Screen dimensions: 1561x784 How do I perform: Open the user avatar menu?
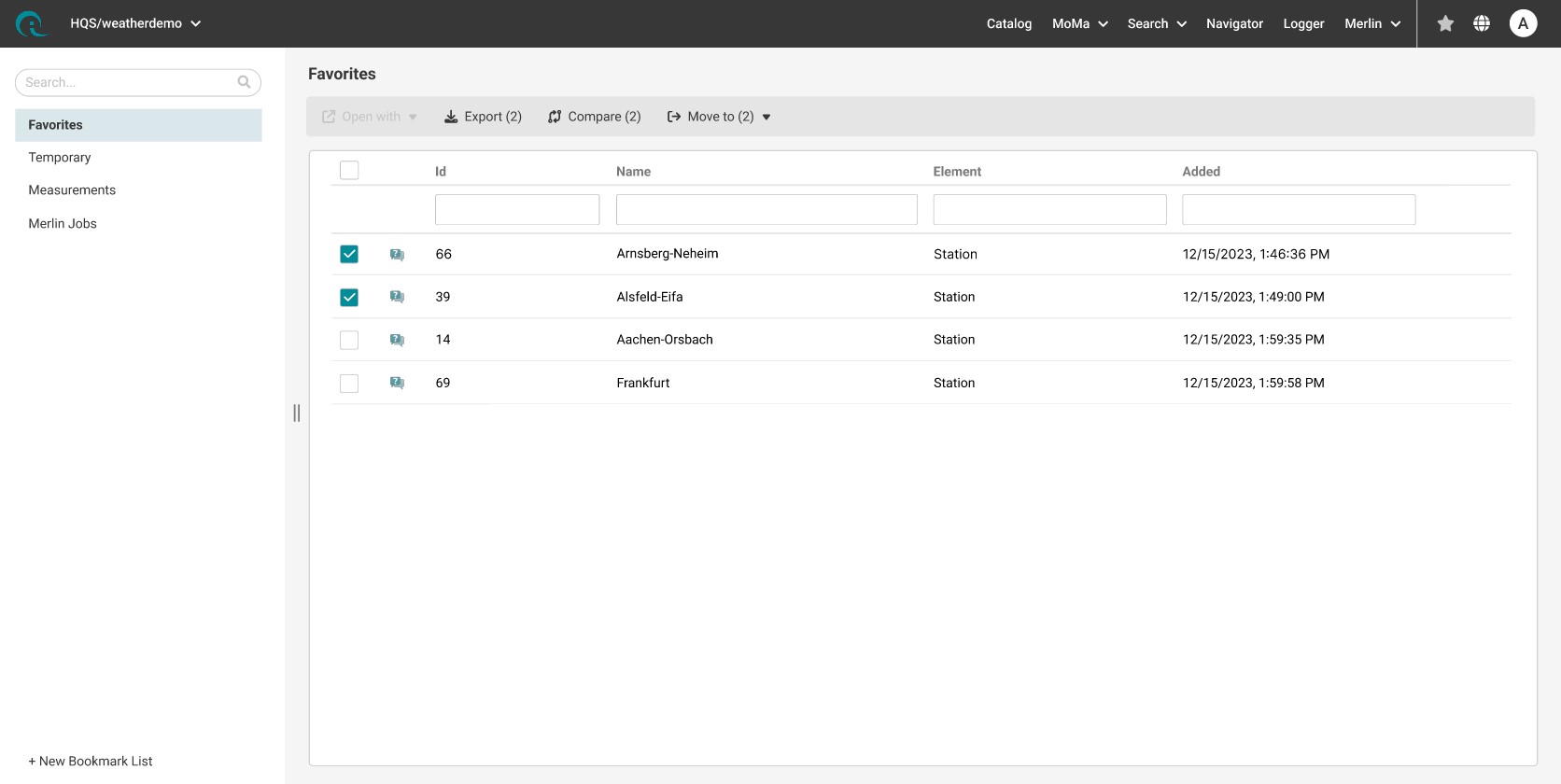[x=1523, y=23]
